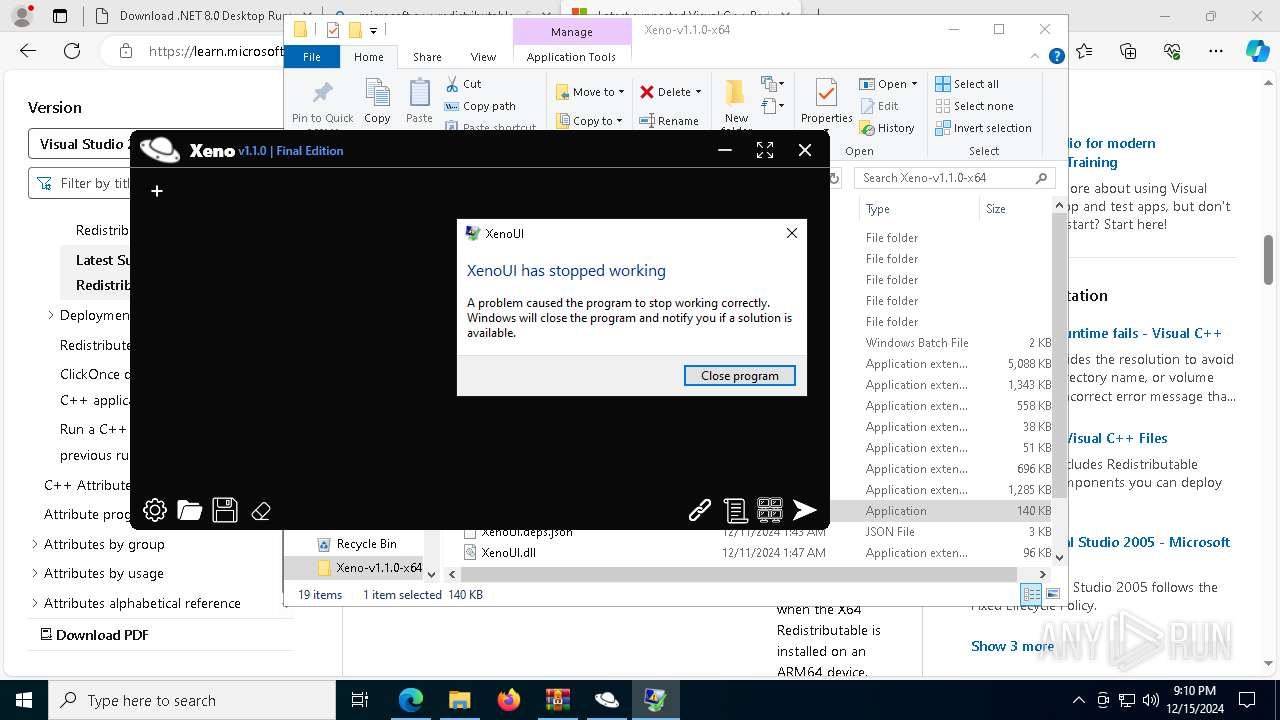Open Edge settings and more ellipsis
The height and width of the screenshot is (720, 1280).
click(x=1216, y=51)
